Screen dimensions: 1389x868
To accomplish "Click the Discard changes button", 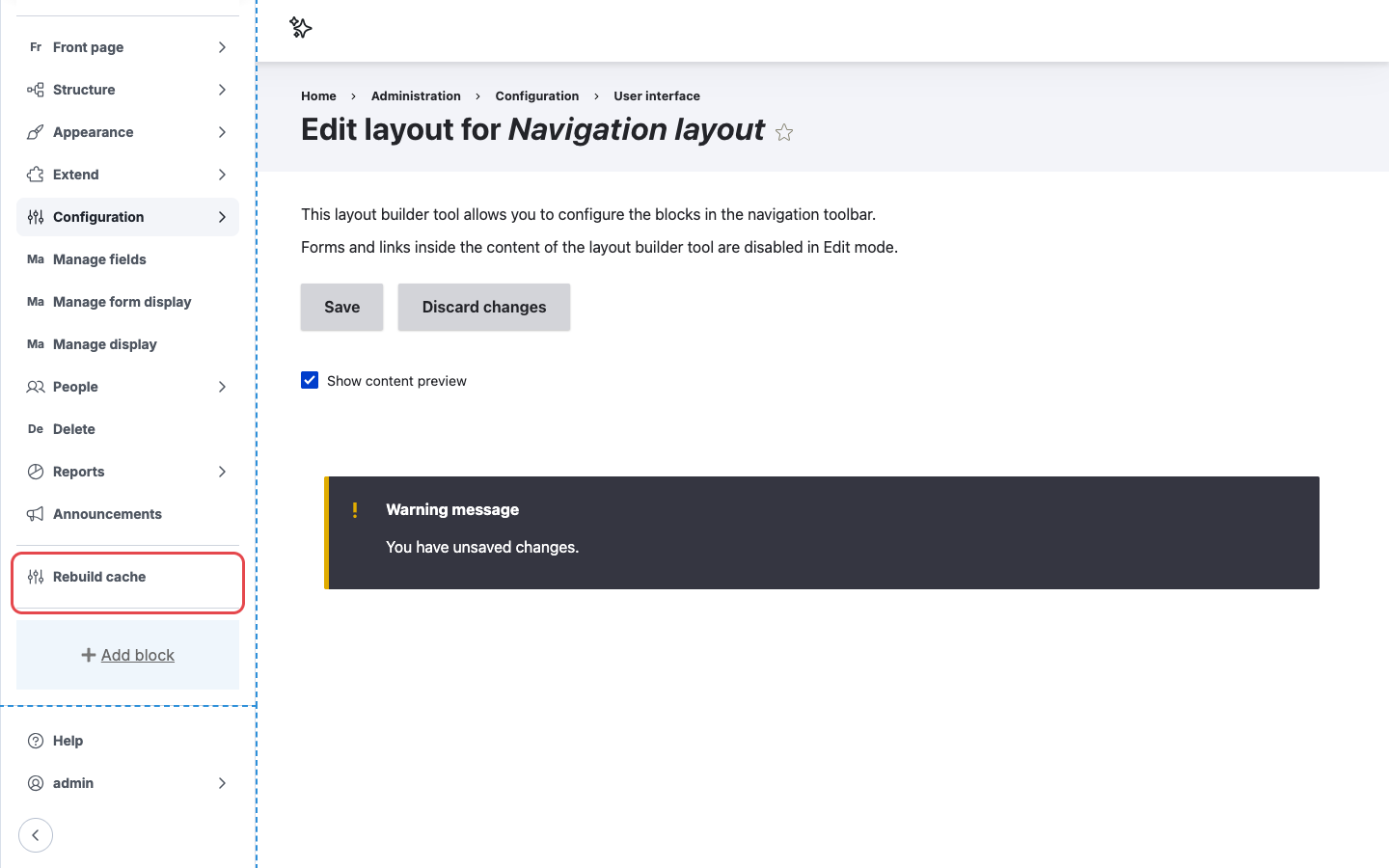I will click(x=484, y=307).
